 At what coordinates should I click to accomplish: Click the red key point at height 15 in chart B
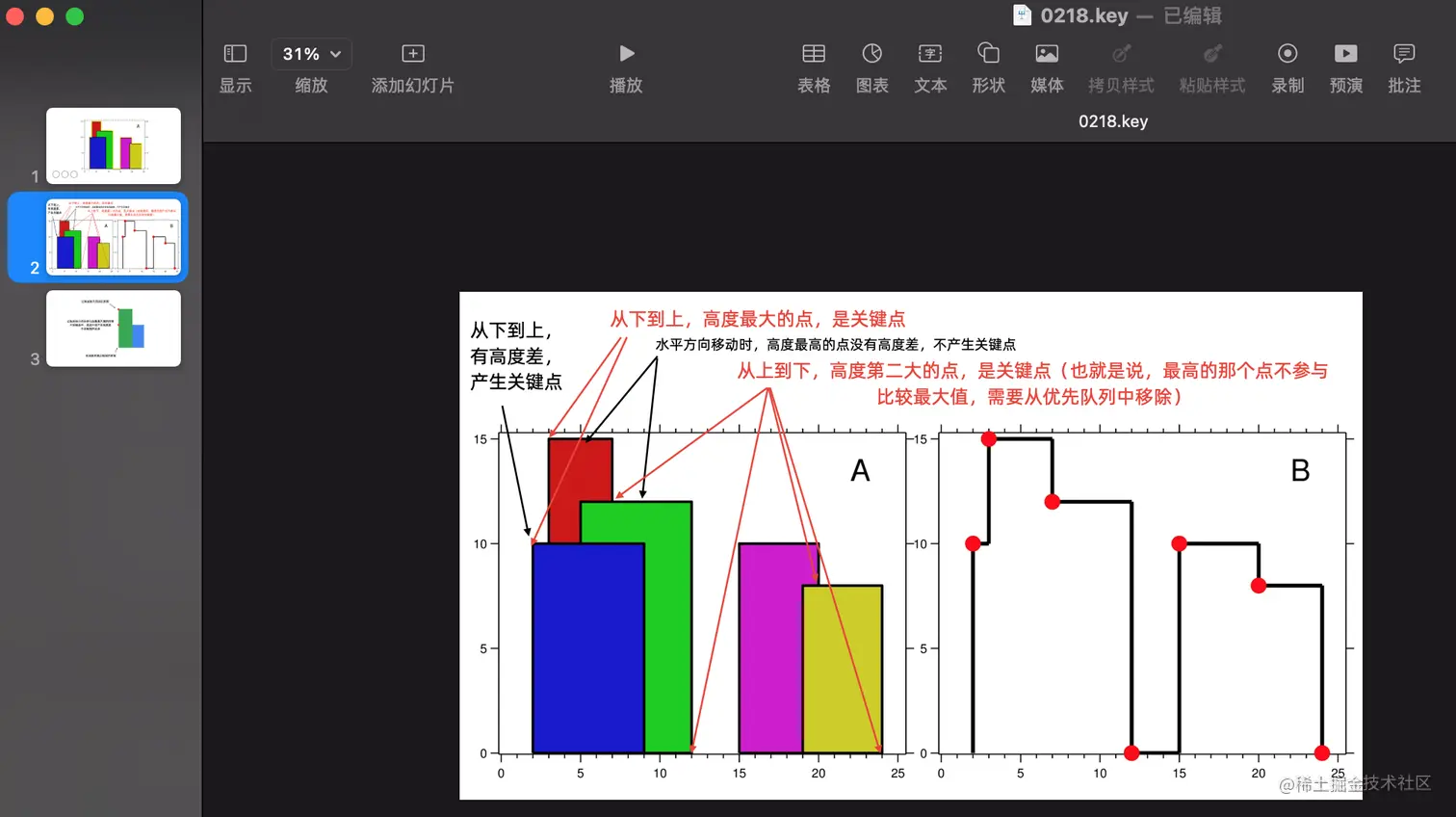pyautogui.click(x=989, y=439)
